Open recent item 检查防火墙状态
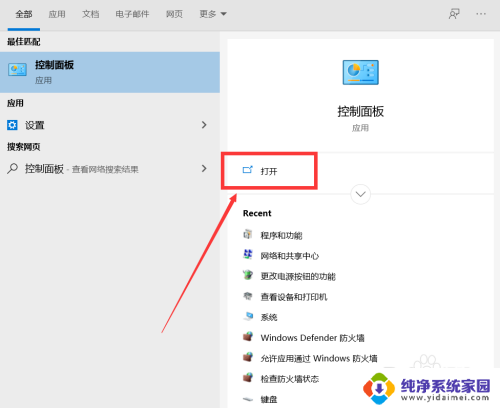This screenshot has height=408, width=500. point(289,379)
